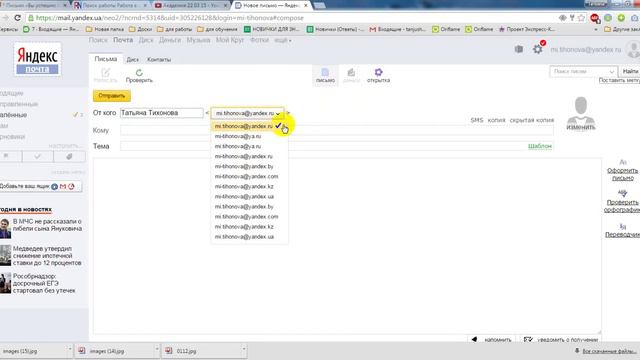Click the Переводчик translator icon
This screenshot has width=640, height=360.
[622, 226]
